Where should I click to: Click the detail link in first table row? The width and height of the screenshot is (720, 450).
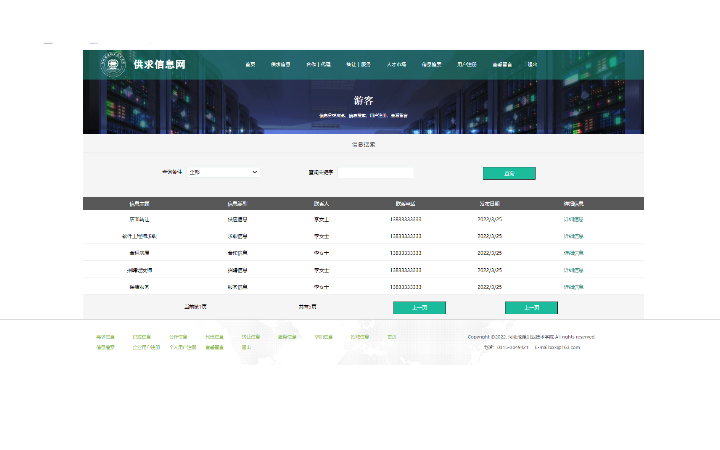[573, 218]
